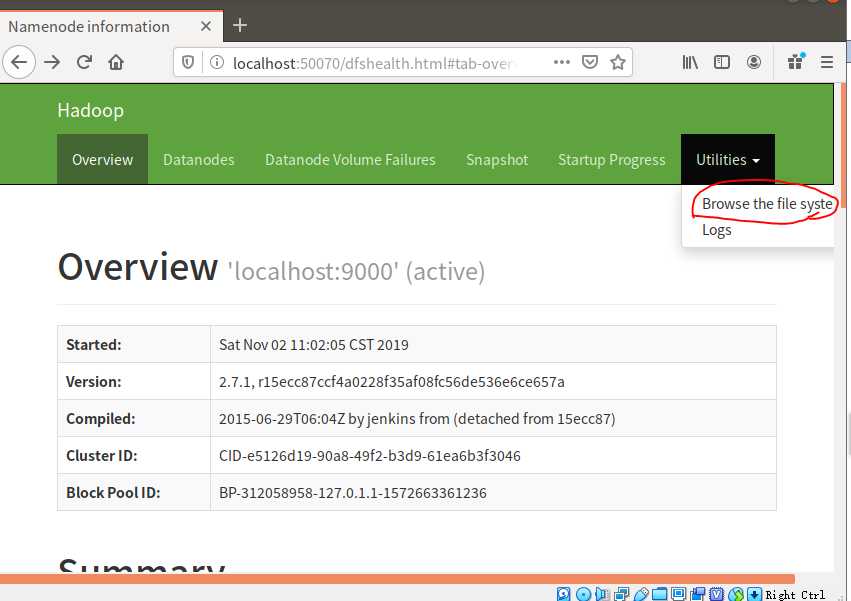Select the Namenode information browser tab
The image size is (851, 601).
pyautogui.click(x=111, y=26)
